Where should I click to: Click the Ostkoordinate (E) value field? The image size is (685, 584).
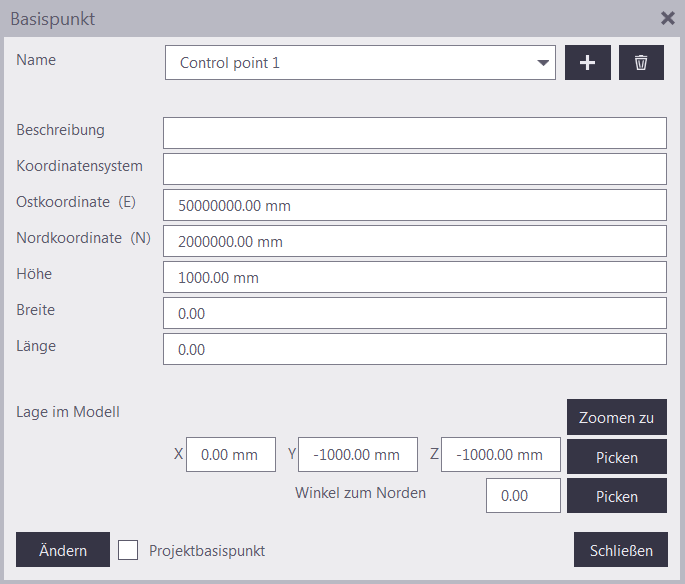click(414, 205)
